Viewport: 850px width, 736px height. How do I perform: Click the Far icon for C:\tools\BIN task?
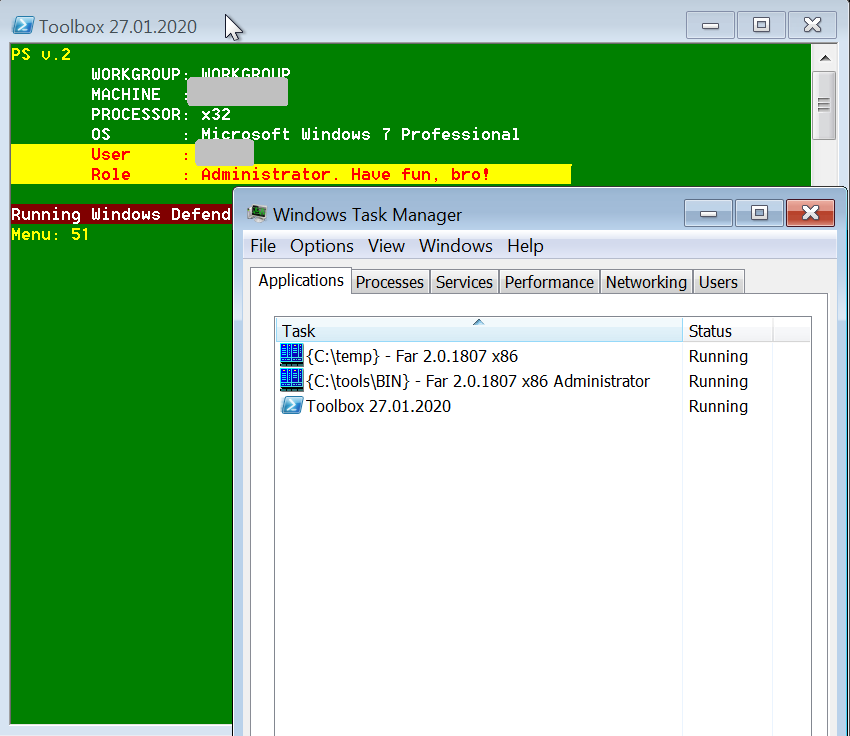[x=291, y=380]
